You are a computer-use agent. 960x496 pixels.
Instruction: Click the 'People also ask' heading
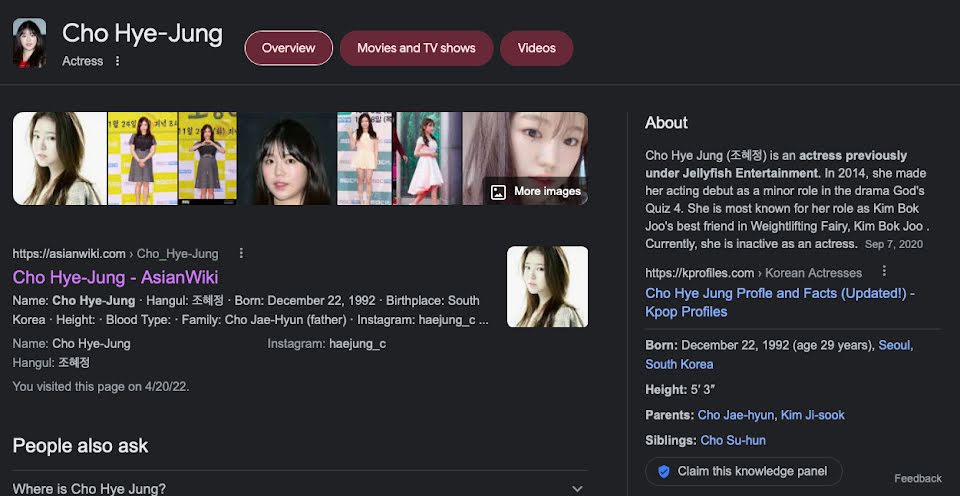(x=80, y=446)
